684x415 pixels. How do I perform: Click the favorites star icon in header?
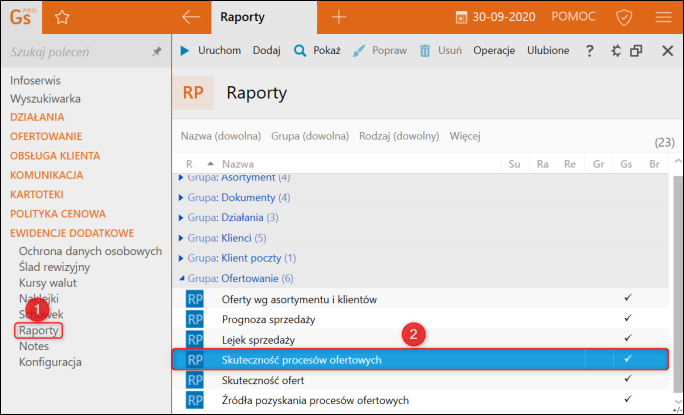tap(62, 17)
